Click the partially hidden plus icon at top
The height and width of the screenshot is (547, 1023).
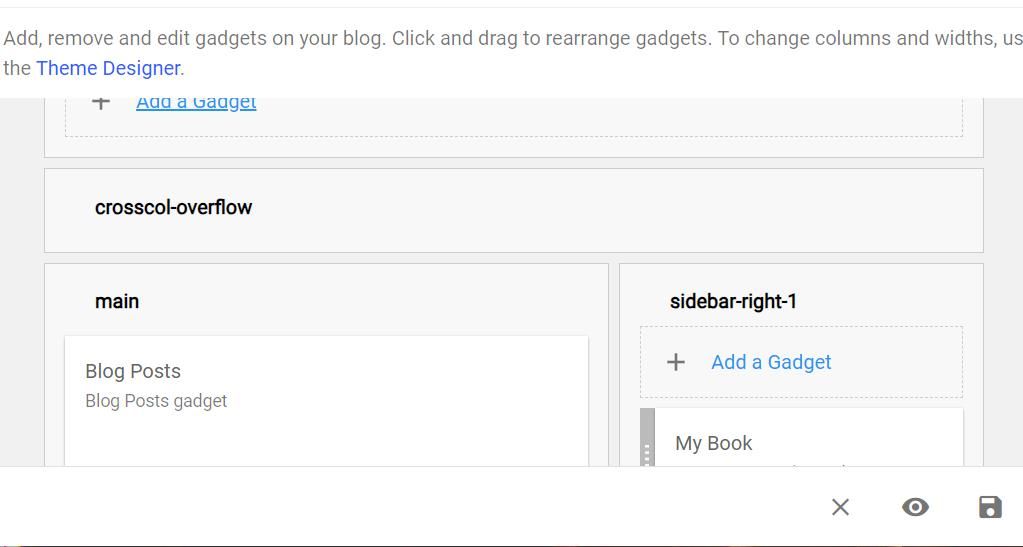(x=101, y=102)
